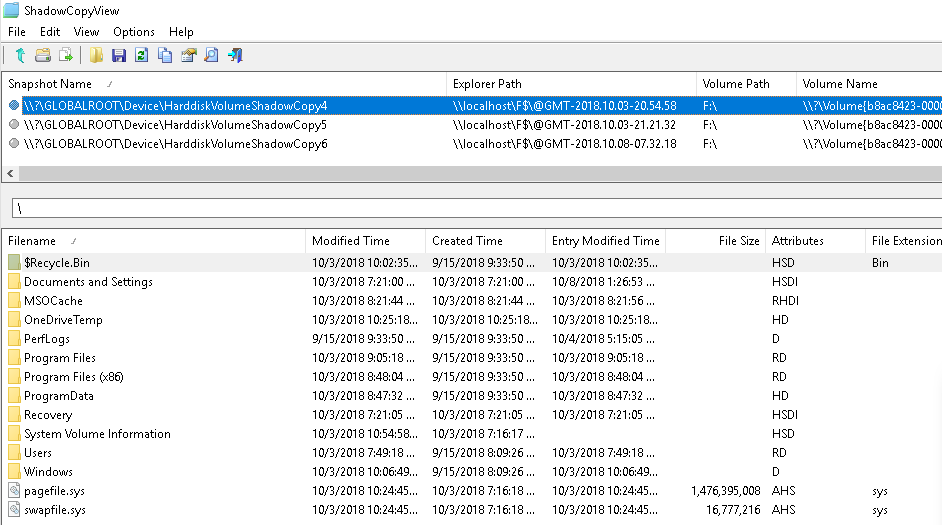Sort snapshots by Snapshot Name column
This screenshot has height=525, width=942.
pos(50,84)
